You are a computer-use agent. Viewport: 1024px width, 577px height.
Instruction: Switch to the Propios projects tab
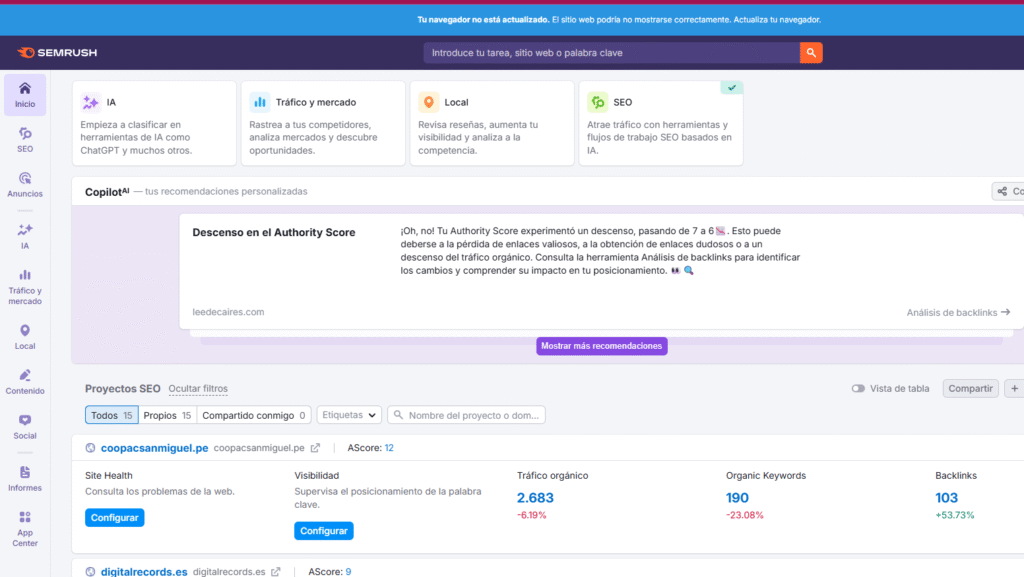coord(167,413)
